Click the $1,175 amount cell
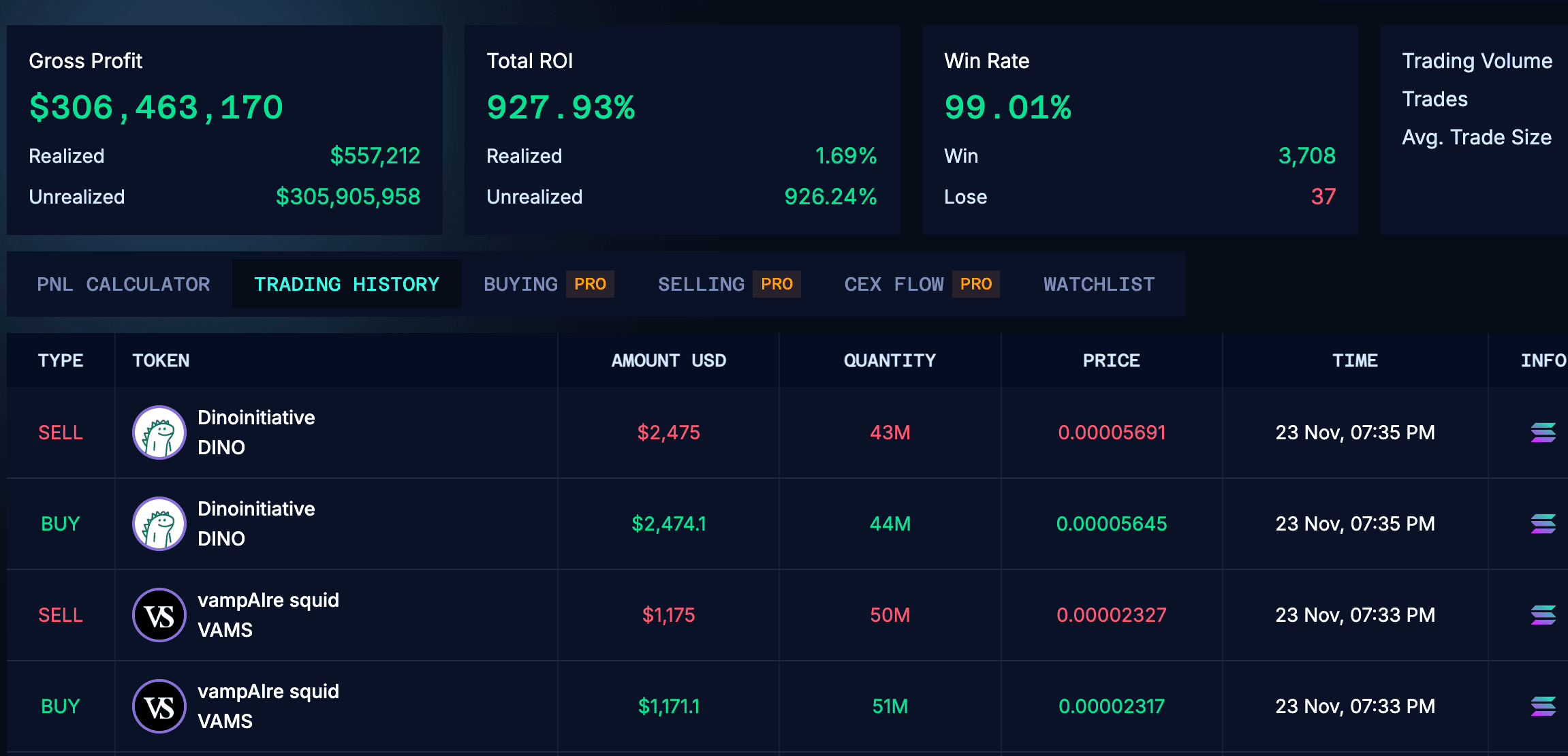This screenshot has height=756, width=1568. click(x=668, y=615)
